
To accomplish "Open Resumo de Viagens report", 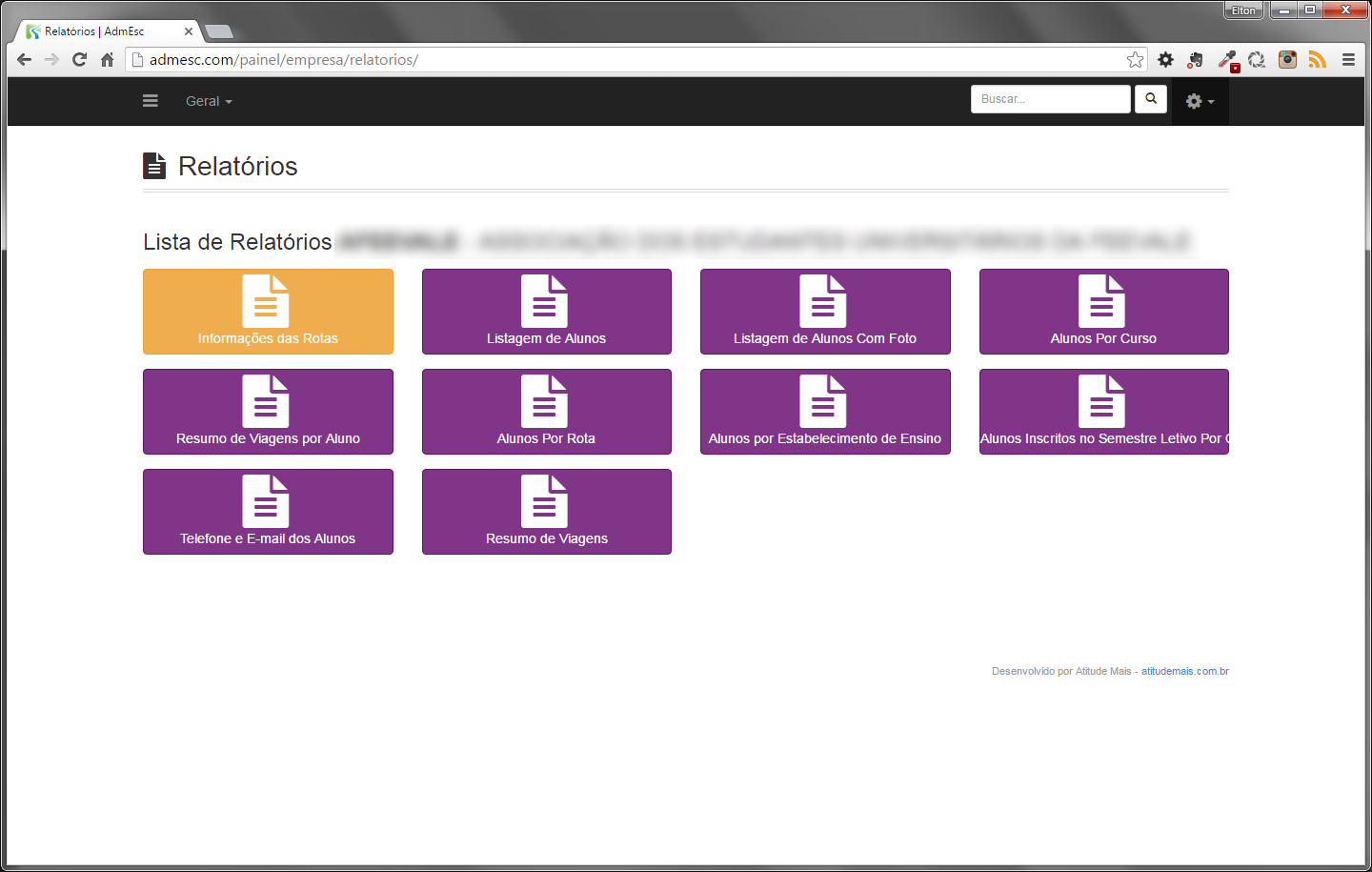I will pyautogui.click(x=547, y=512).
